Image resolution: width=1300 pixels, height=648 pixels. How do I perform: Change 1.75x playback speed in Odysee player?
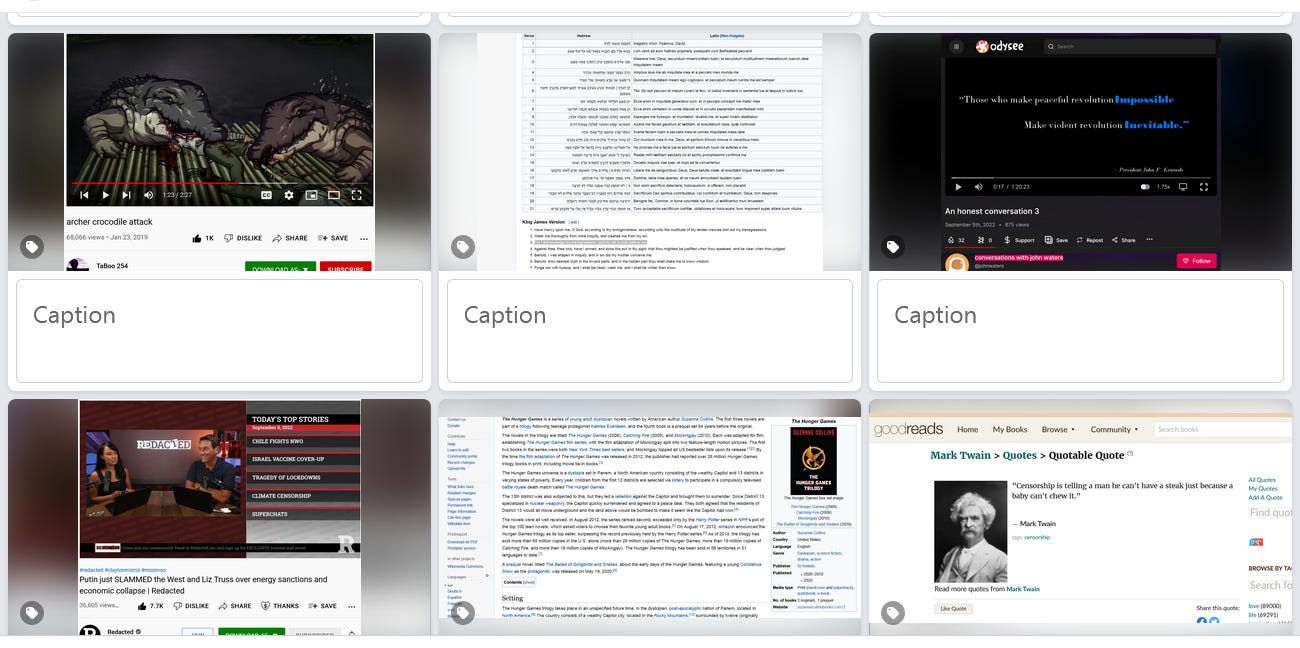[1163, 187]
